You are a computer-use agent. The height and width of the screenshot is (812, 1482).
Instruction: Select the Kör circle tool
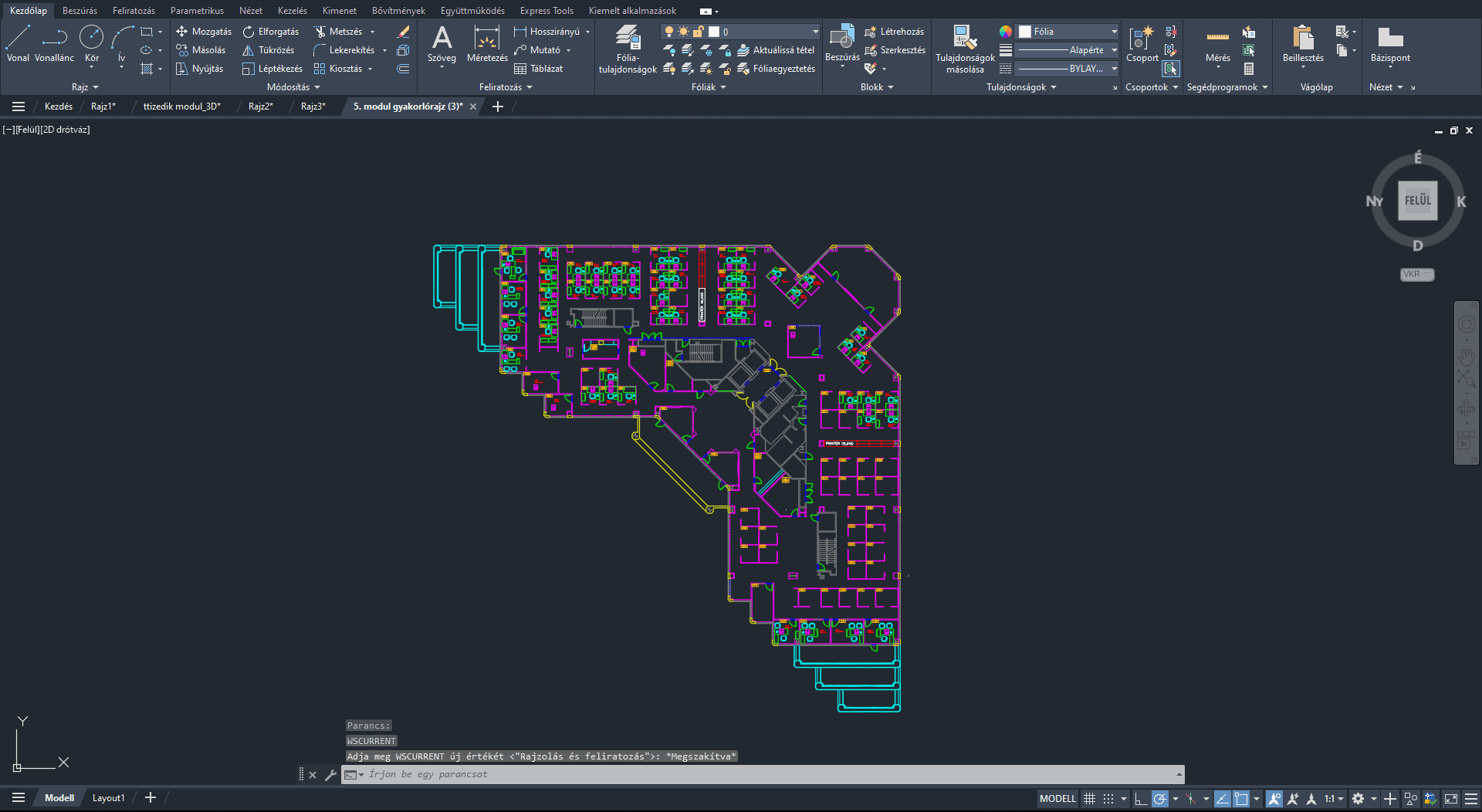pos(91,43)
